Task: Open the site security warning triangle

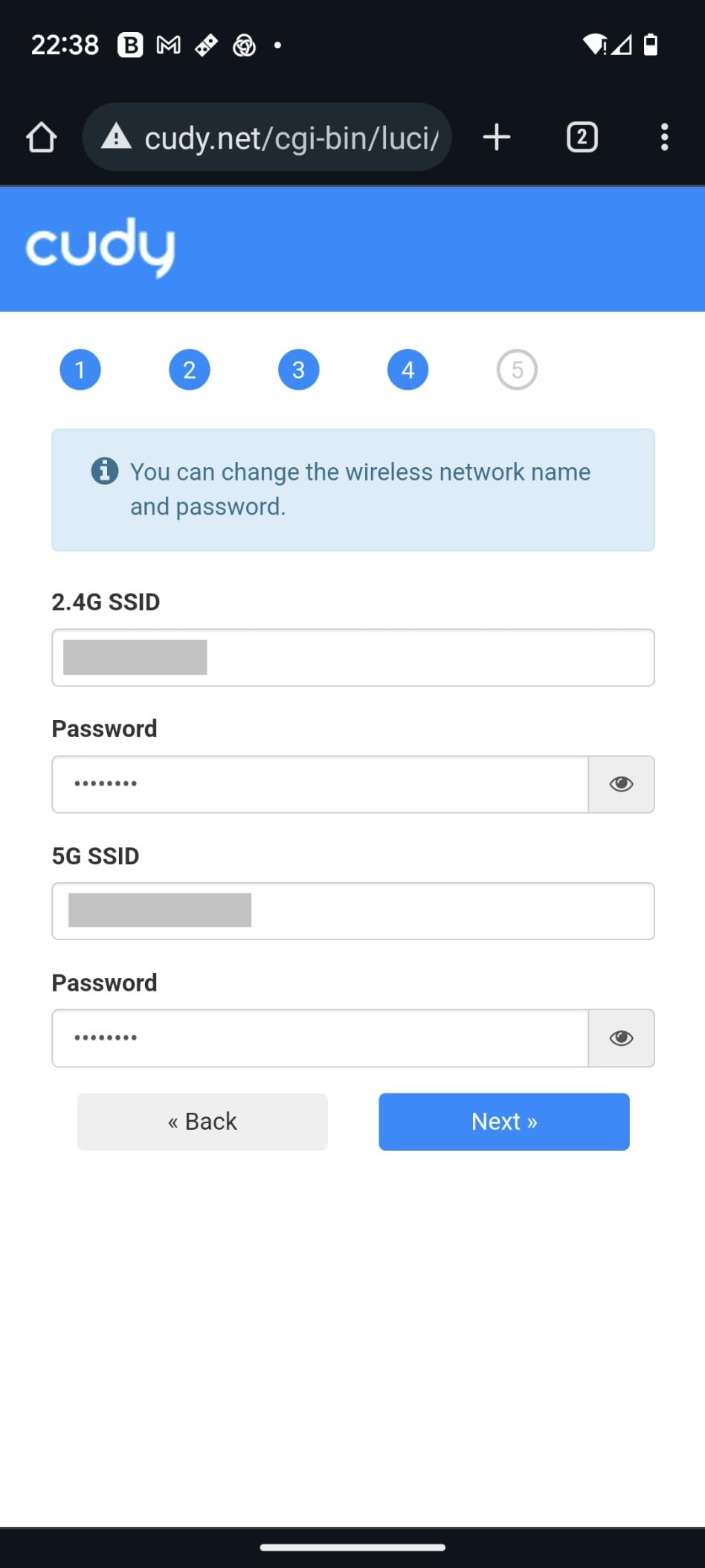Action: coord(116,137)
